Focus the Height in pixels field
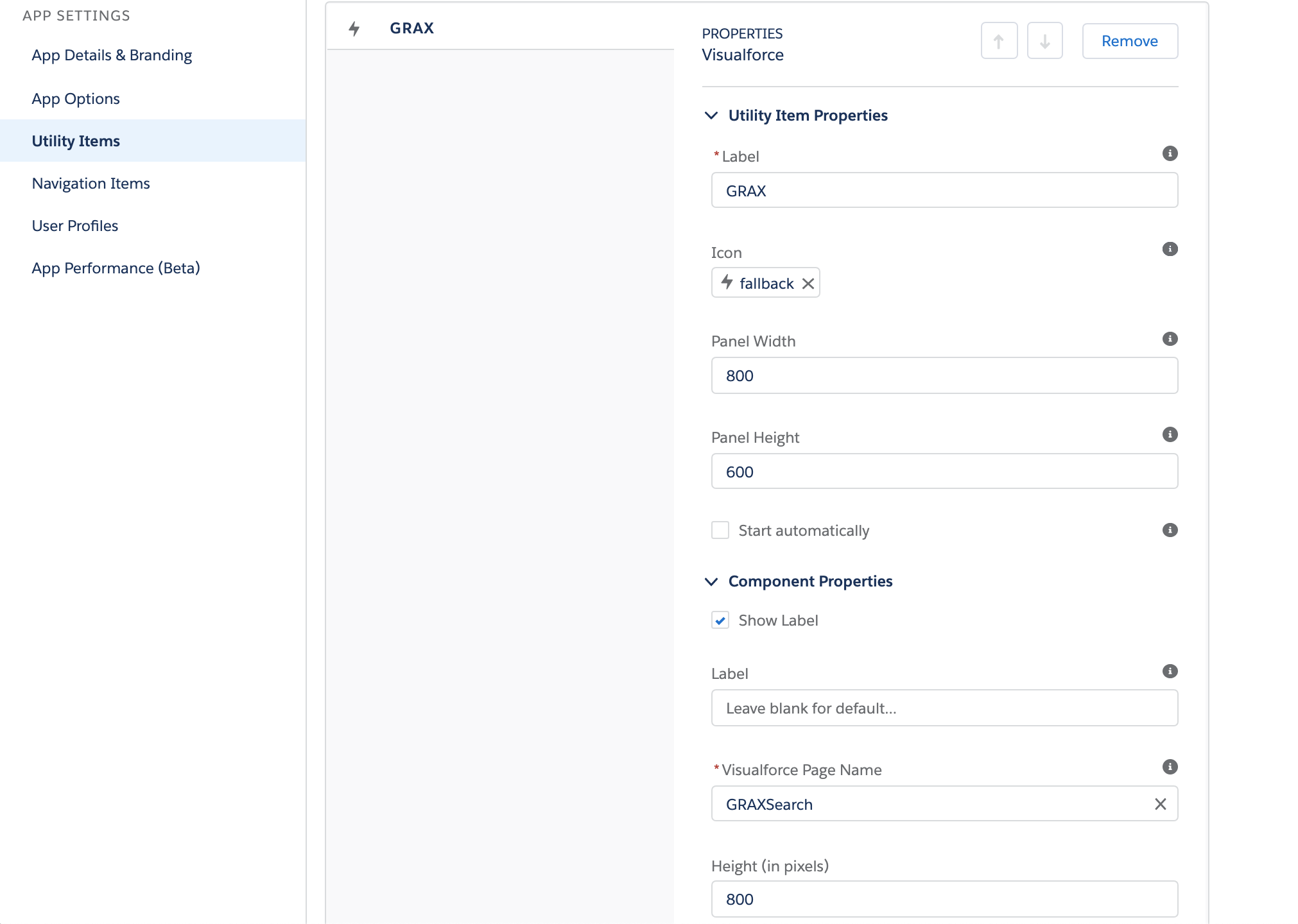This screenshot has height=924, width=1298. pos(944,899)
